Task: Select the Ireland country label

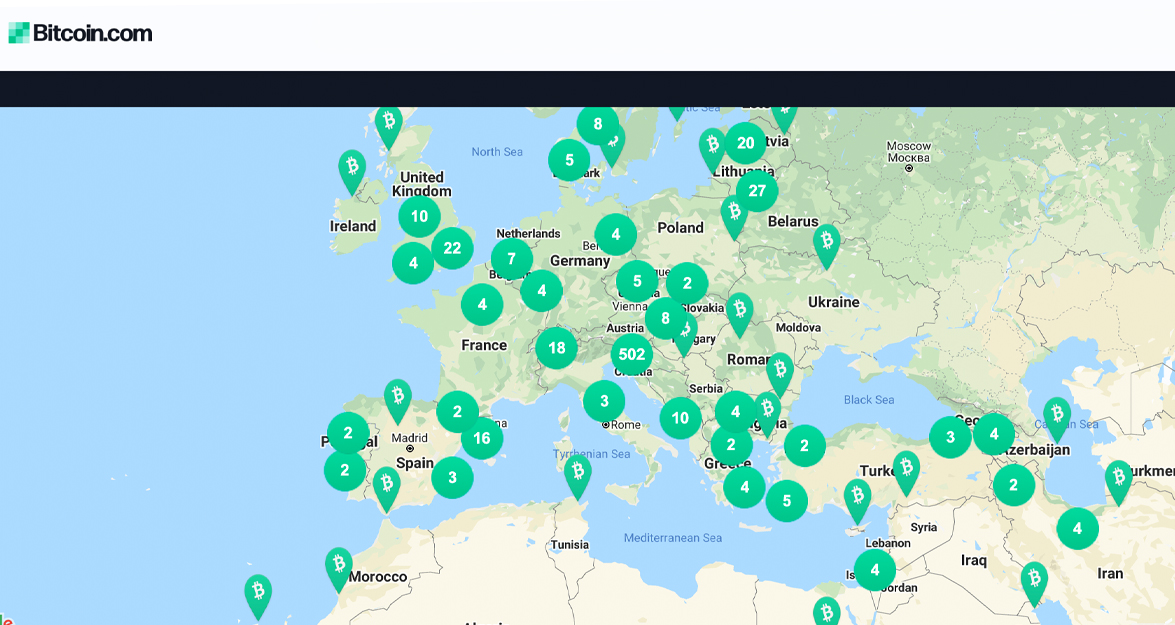Action: [x=353, y=226]
